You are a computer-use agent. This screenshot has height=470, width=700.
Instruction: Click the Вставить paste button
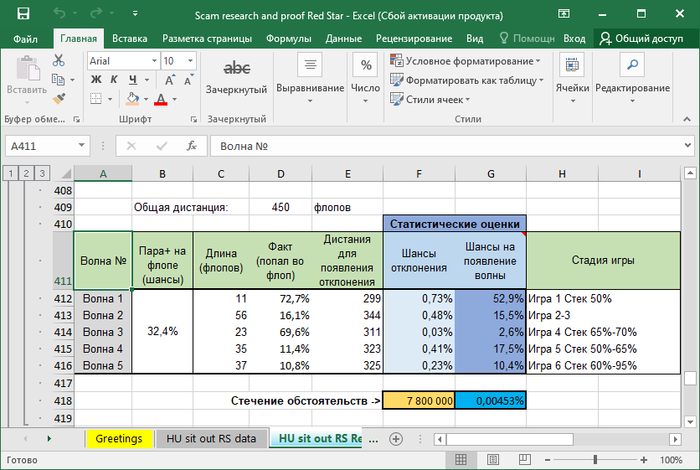click(x=27, y=78)
